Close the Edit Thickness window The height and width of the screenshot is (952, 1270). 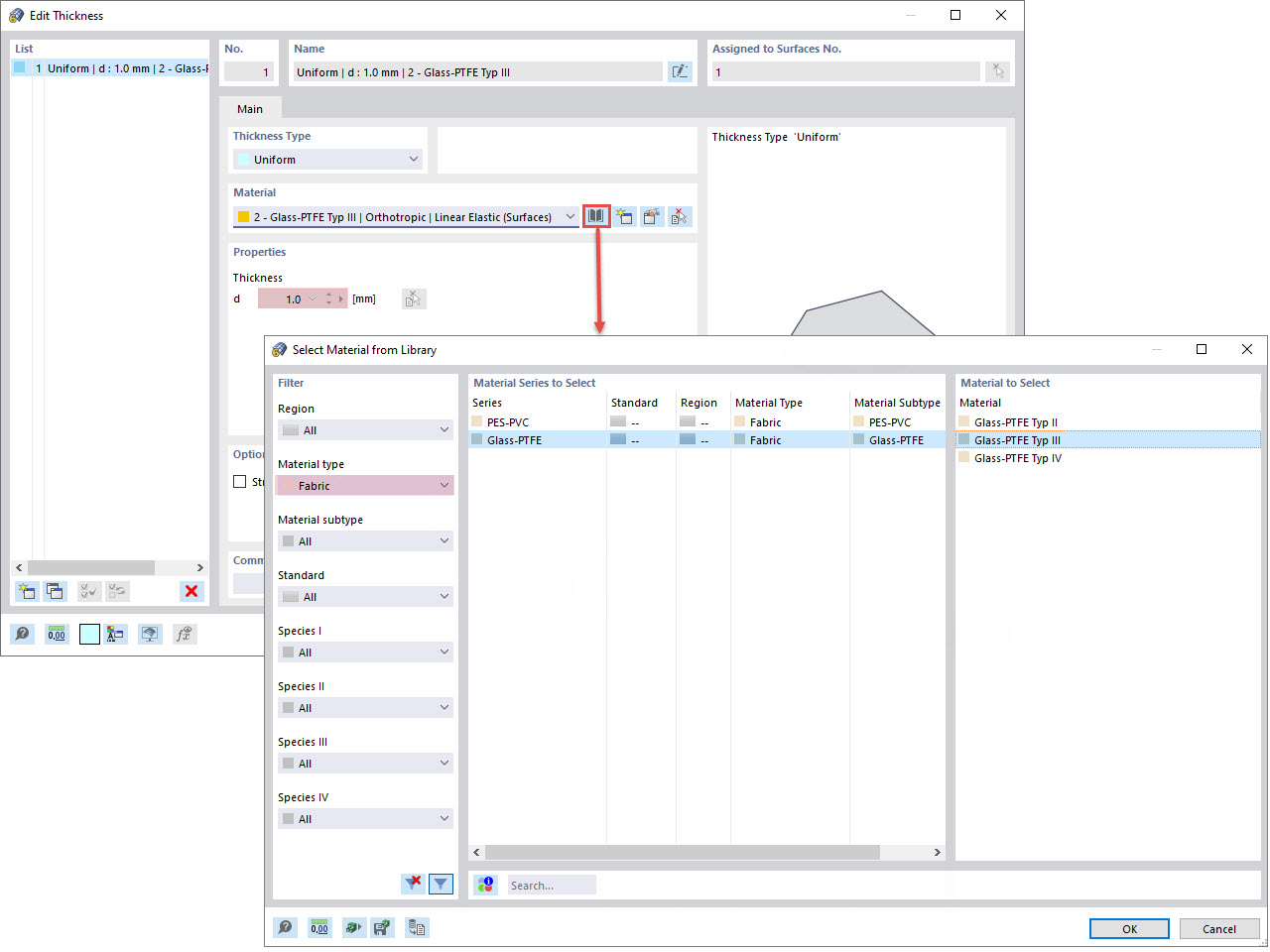[x=1001, y=15]
